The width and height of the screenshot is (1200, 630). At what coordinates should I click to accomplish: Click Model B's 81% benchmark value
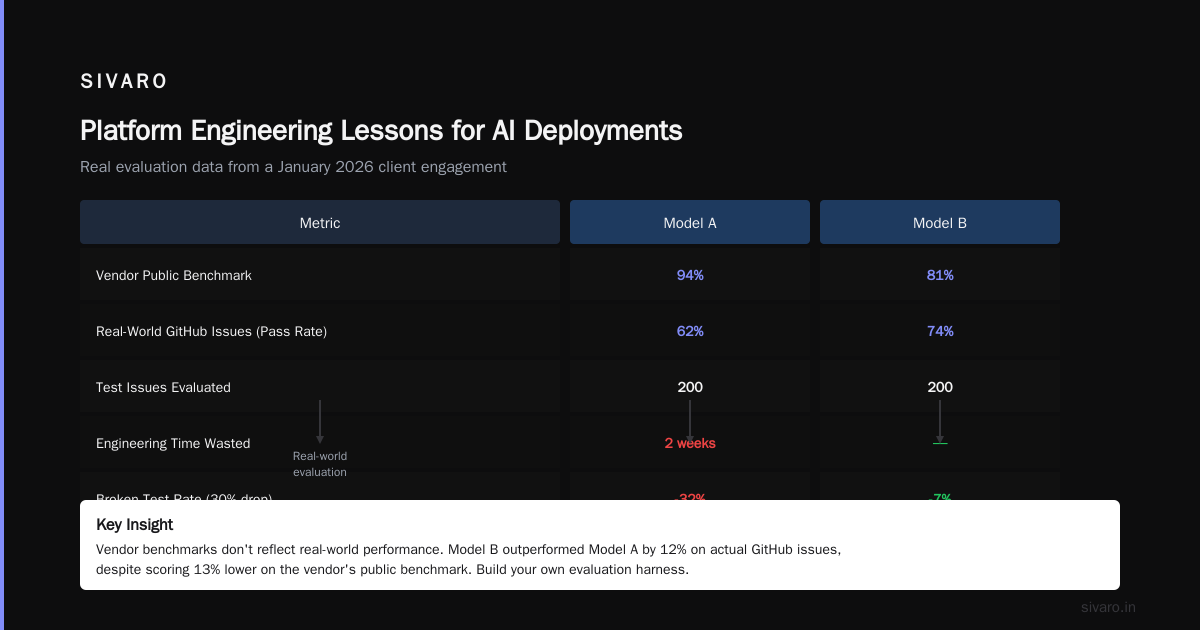click(x=940, y=275)
